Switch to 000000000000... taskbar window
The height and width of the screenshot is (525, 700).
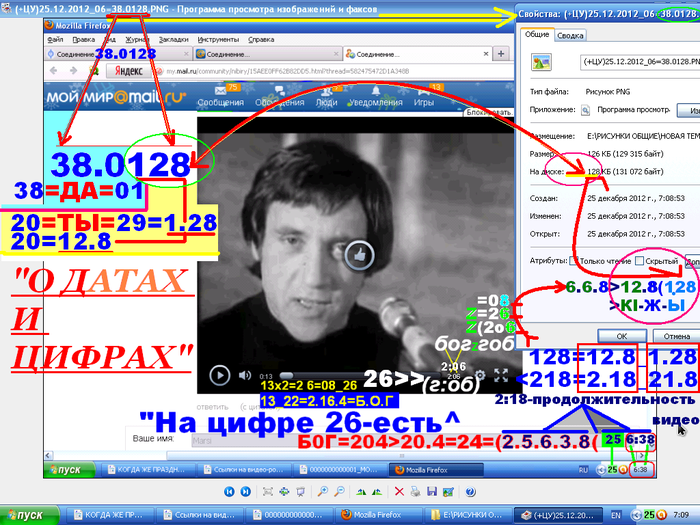[x=289, y=515]
